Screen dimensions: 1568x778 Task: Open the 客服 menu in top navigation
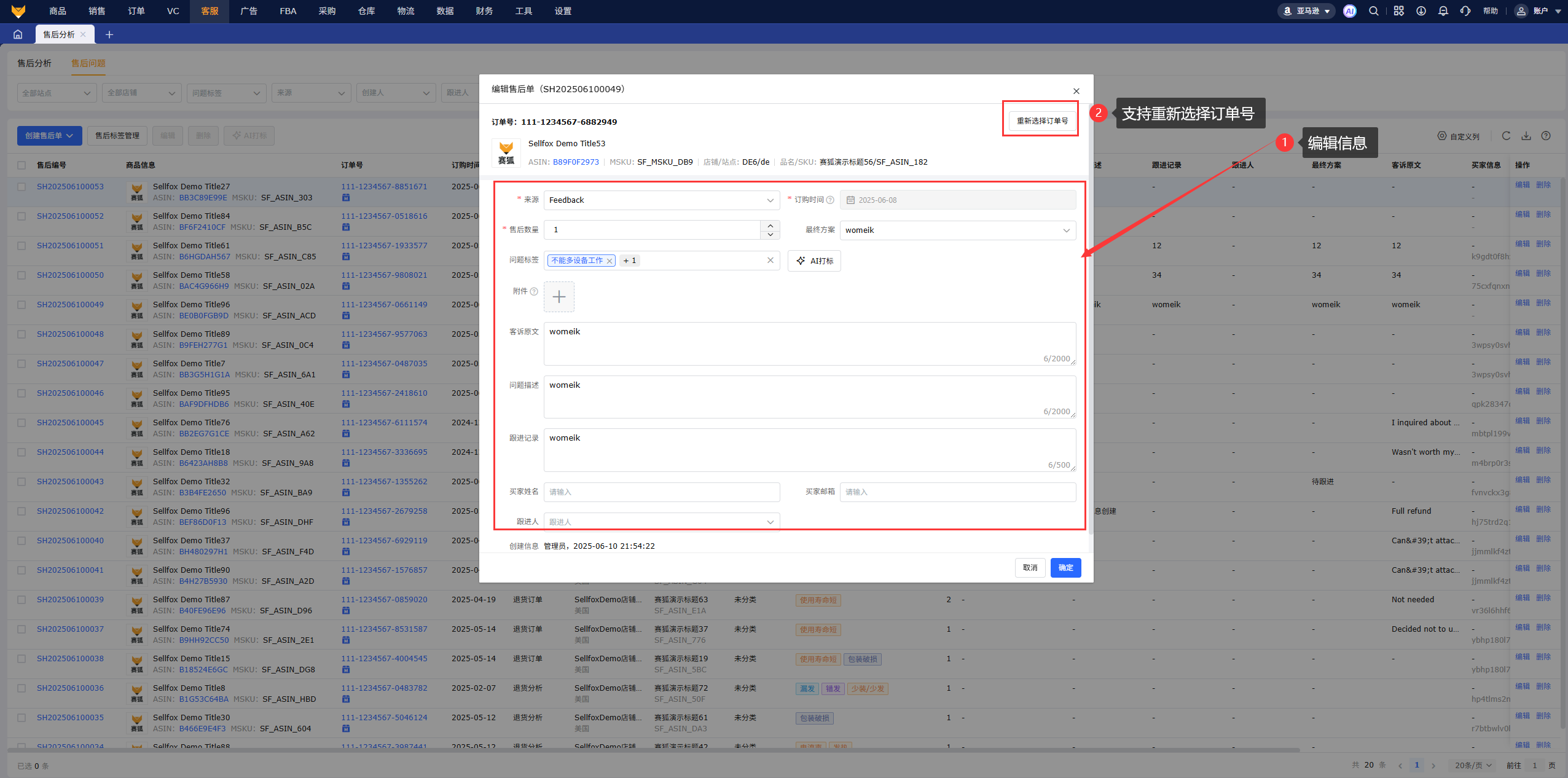tap(210, 11)
